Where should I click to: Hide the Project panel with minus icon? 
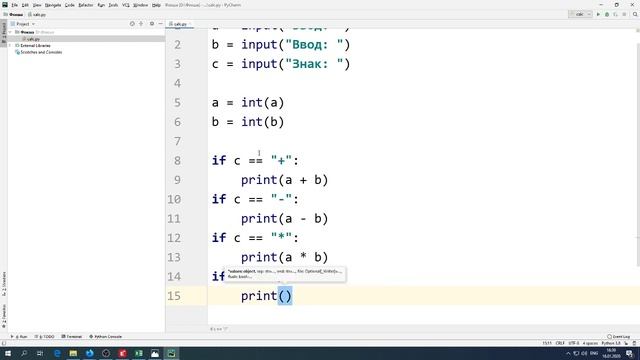click(160, 24)
